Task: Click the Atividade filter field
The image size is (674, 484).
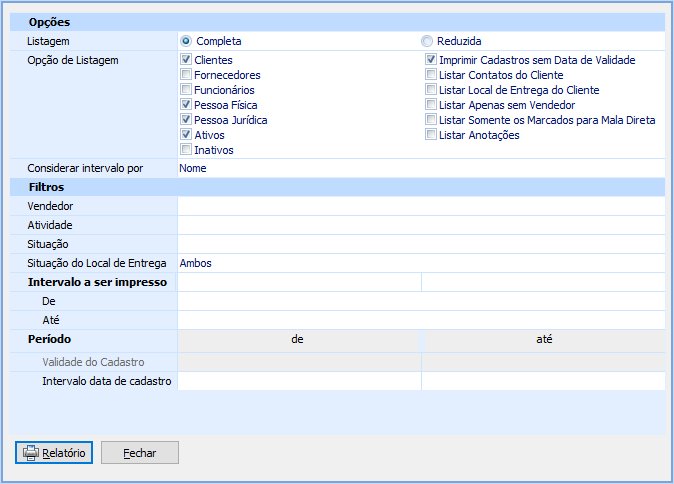Action: pyautogui.click(x=421, y=225)
